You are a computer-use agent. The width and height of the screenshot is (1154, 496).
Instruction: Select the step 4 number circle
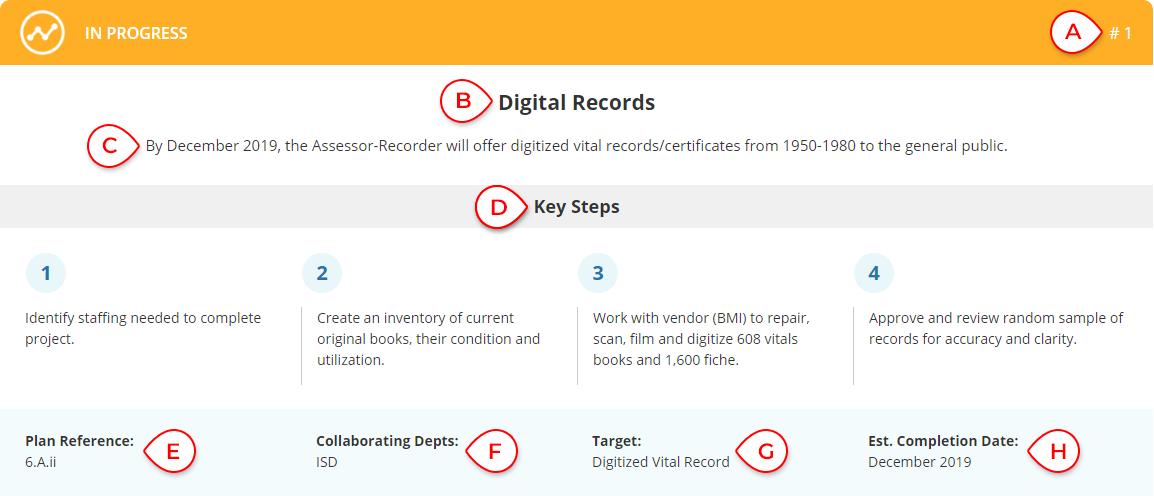pyautogui.click(x=874, y=274)
